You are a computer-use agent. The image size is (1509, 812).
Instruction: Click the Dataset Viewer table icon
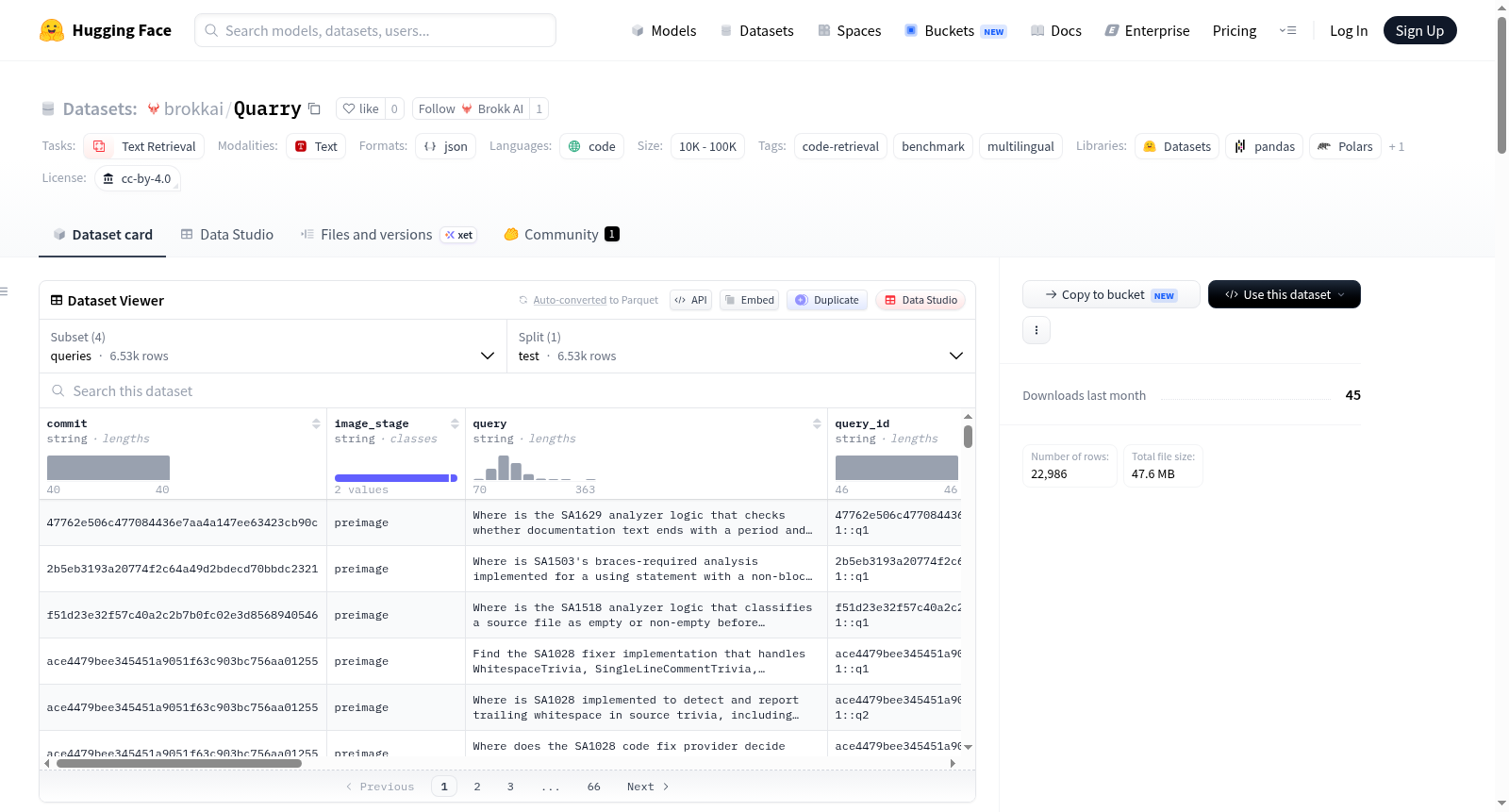[57, 300]
